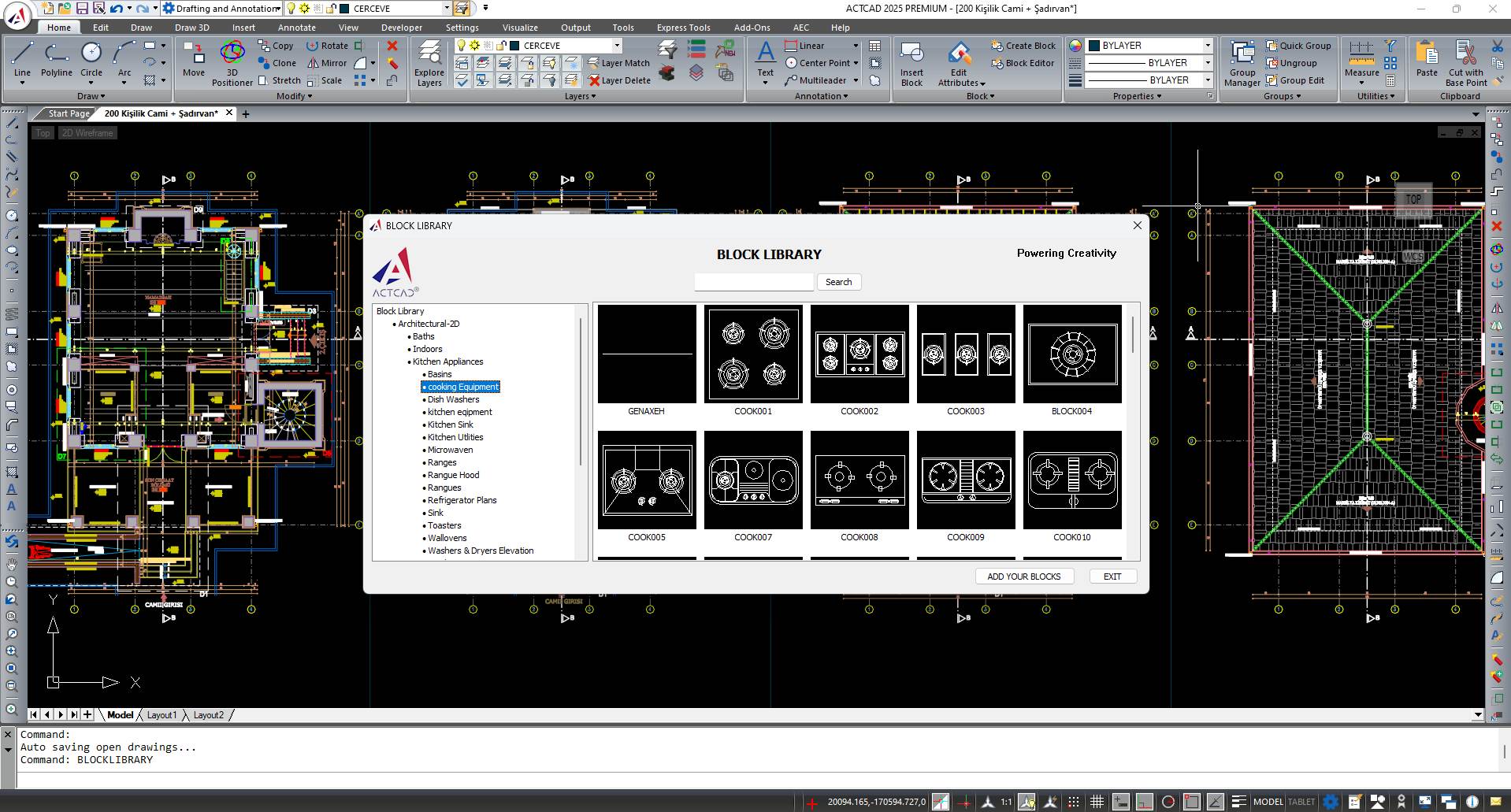The image size is (1511, 812).
Task: Click the Mirror tool
Action: click(x=327, y=63)
